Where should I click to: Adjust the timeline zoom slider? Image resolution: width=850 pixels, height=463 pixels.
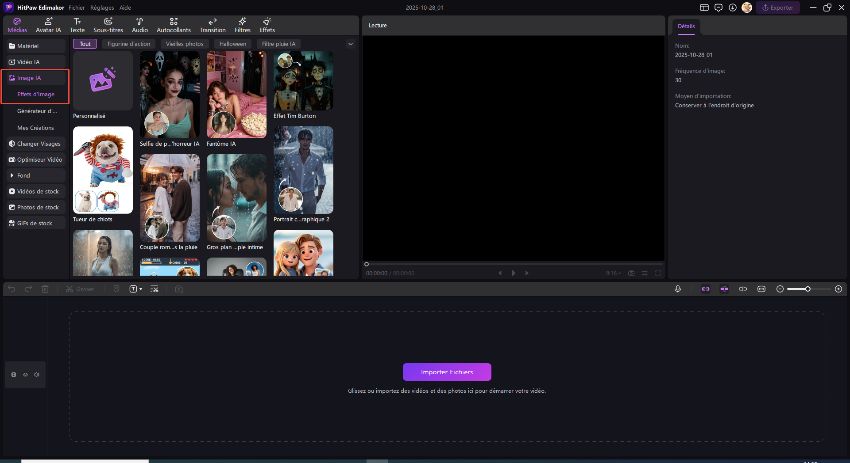pyautogui.click(x=808, y=289)
